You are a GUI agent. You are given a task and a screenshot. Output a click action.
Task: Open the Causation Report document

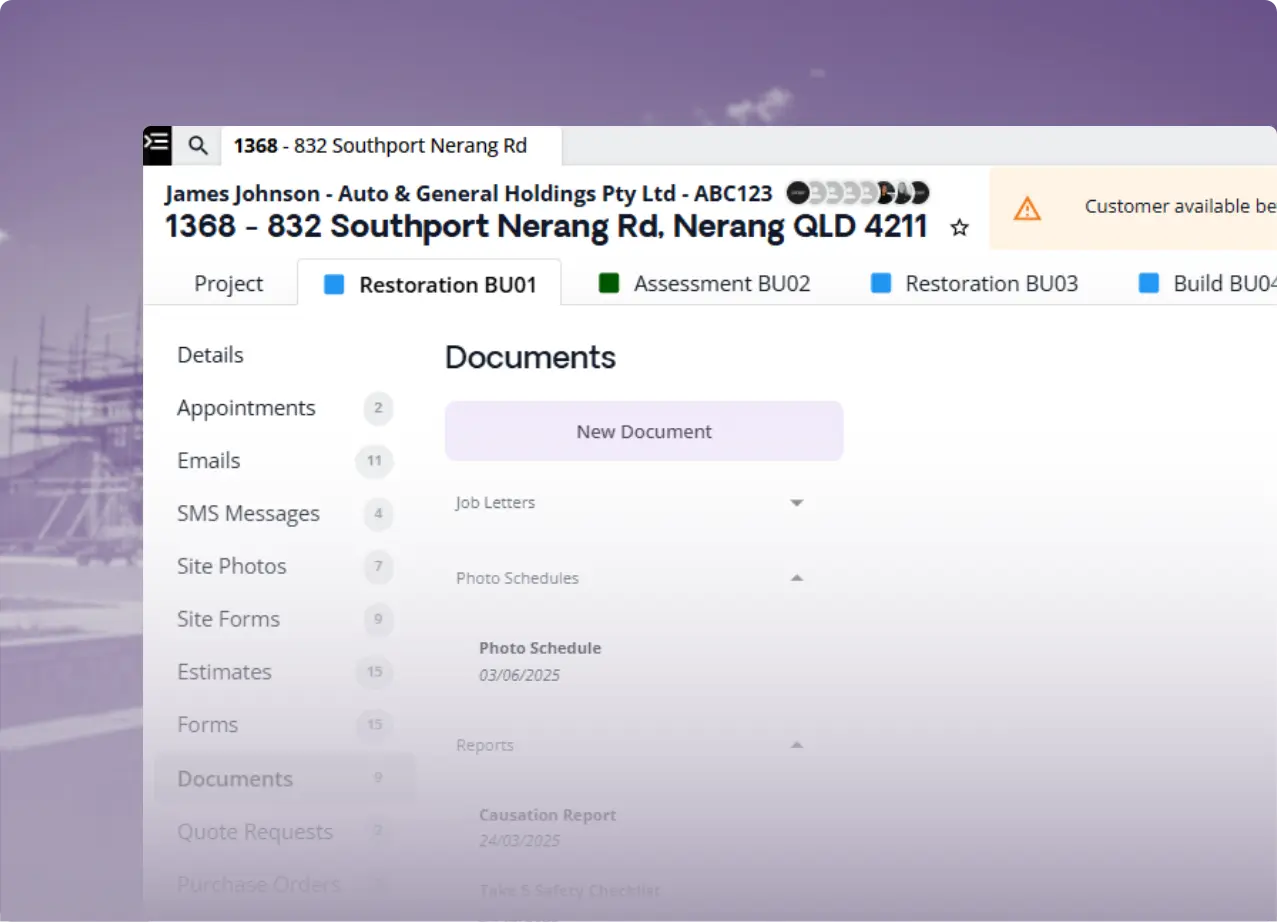coord(547,815)
